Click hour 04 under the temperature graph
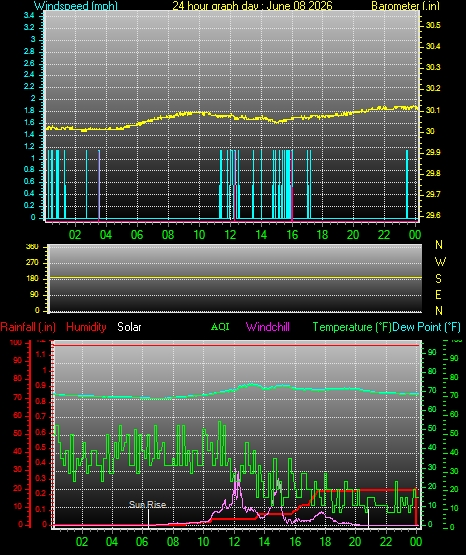This screenshot has height=555, width=466. (112, 542)
